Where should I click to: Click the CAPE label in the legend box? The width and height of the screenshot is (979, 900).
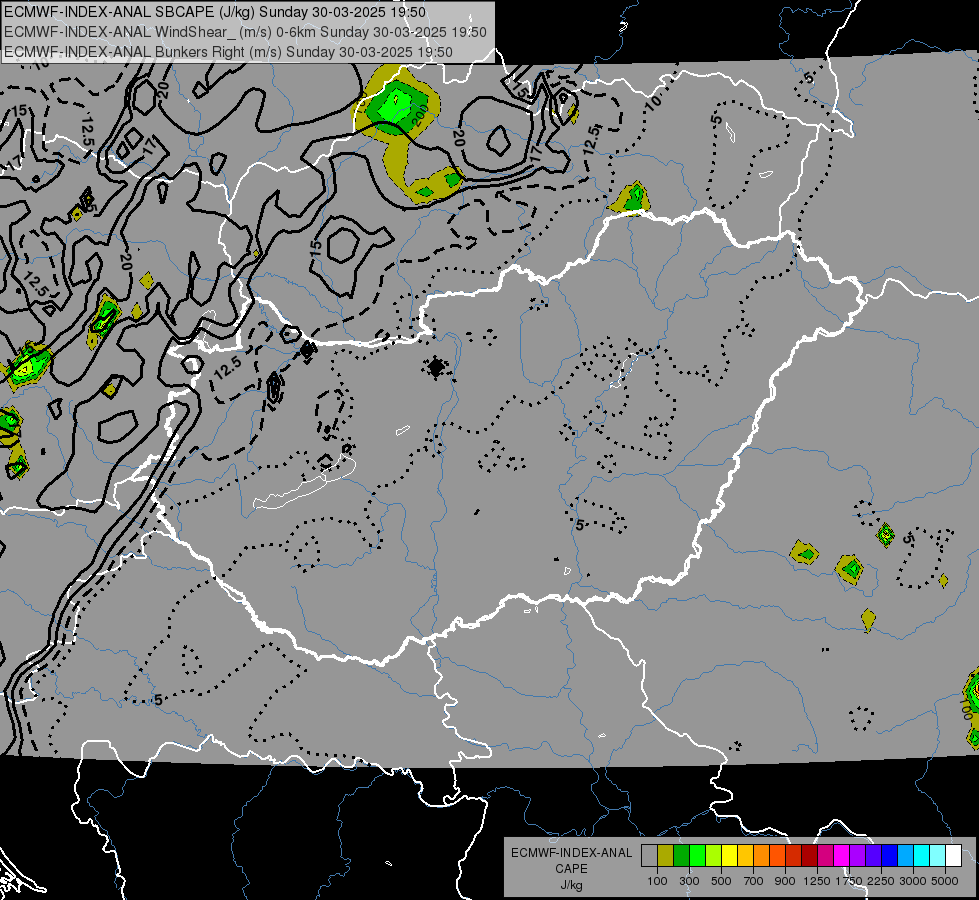pyautogui.click(x=571, y=868)
